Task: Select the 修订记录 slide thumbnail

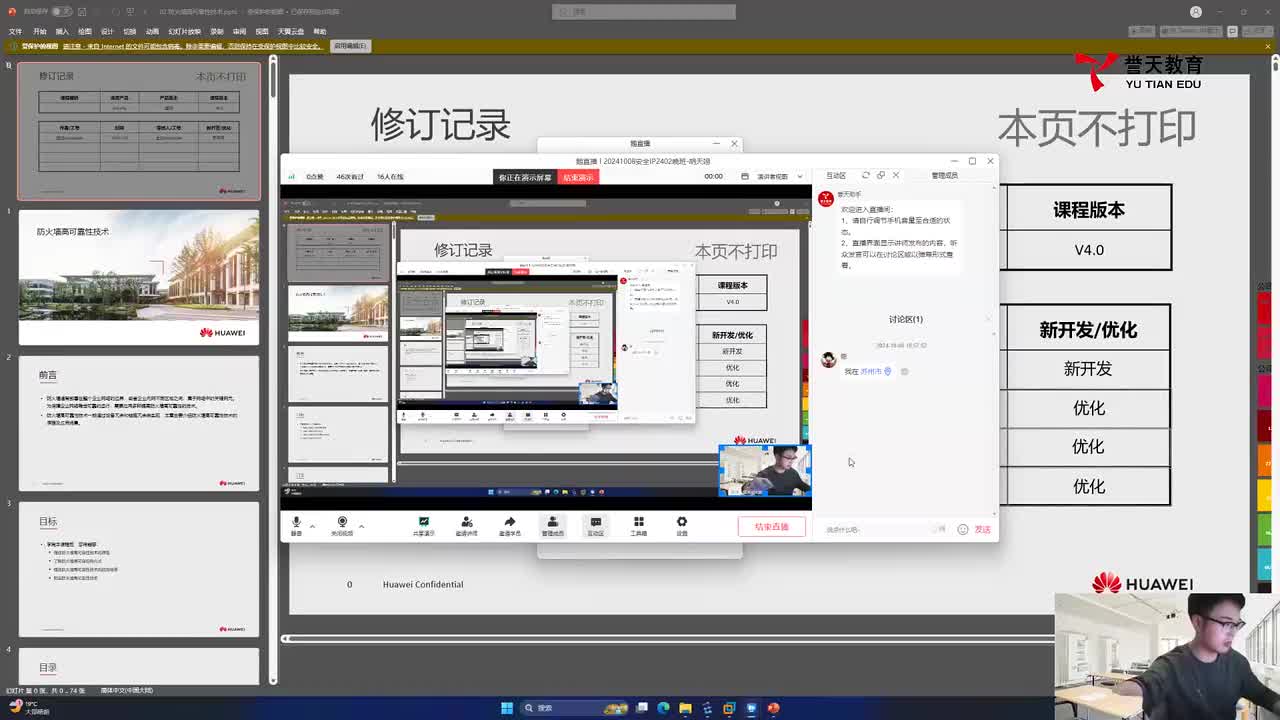Action: click(x=139, y=131)
